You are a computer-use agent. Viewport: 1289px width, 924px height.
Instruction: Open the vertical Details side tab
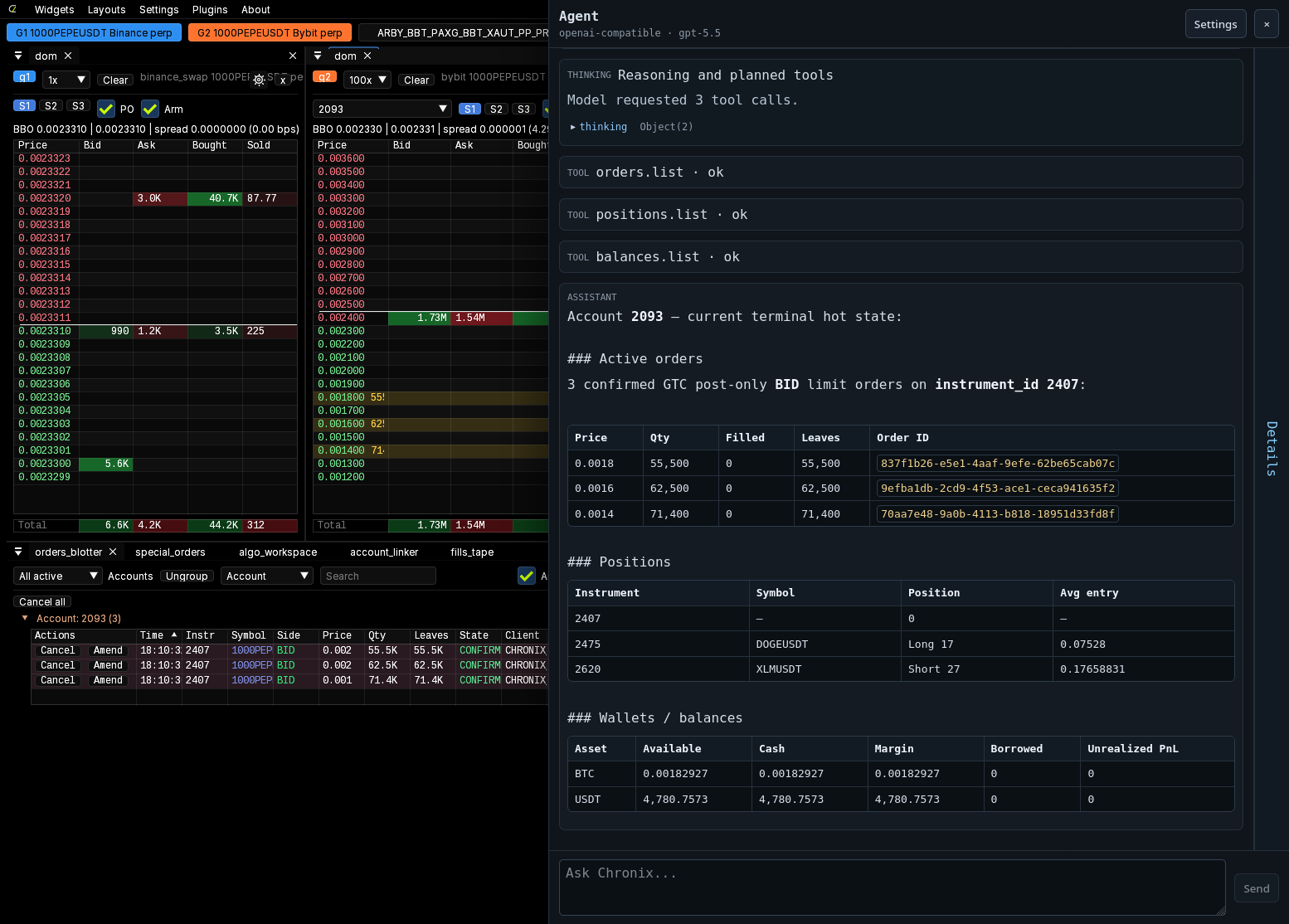tap(1272, 449)
